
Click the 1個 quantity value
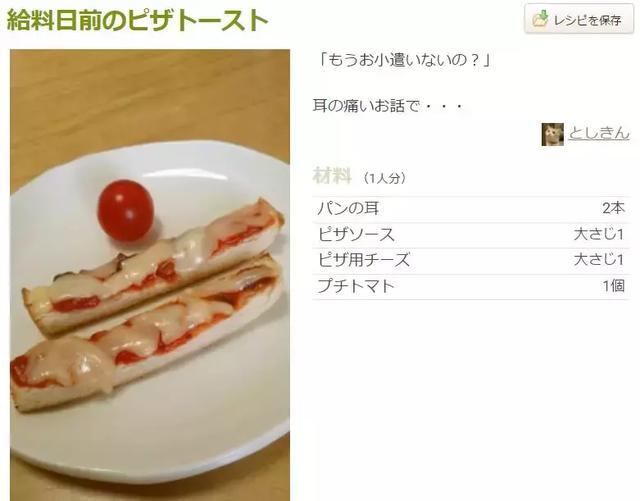pos(614,286)
